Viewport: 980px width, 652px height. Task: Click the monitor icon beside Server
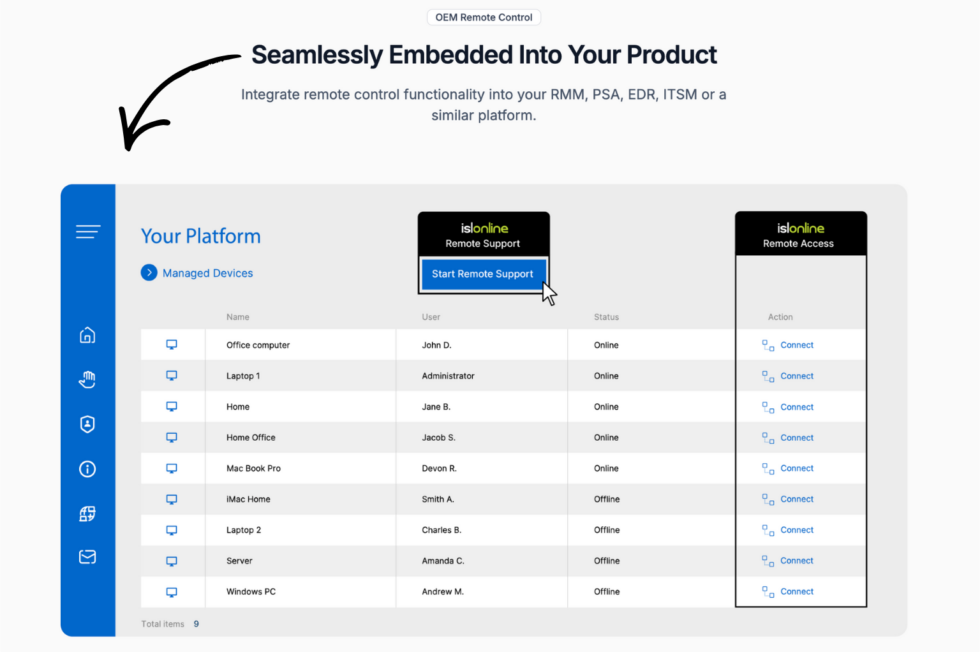click(x=171, y=561)
